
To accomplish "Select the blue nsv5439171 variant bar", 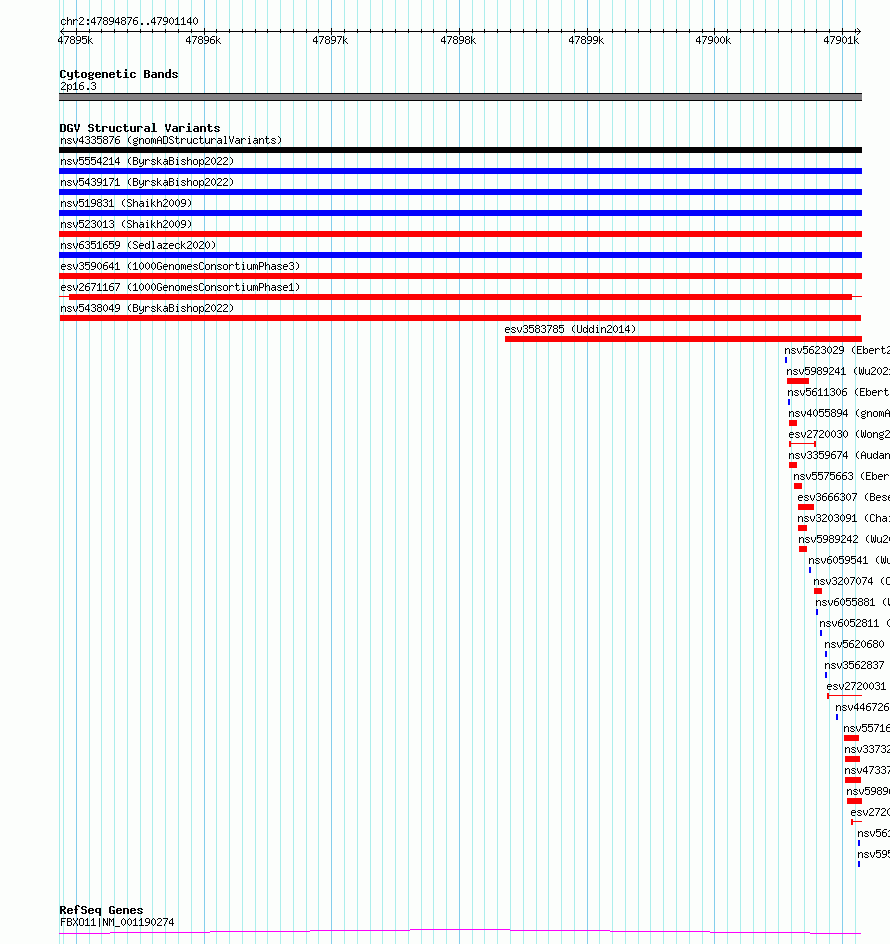I will (x=460, y=192).
